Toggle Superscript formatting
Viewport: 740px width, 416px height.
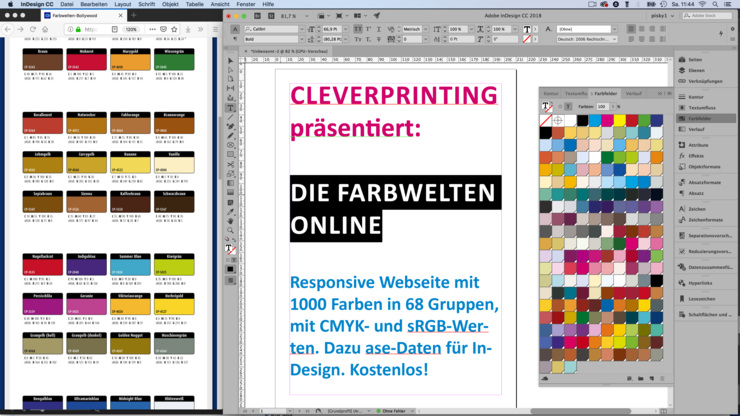pyautogui.click(x=368, y=29)
